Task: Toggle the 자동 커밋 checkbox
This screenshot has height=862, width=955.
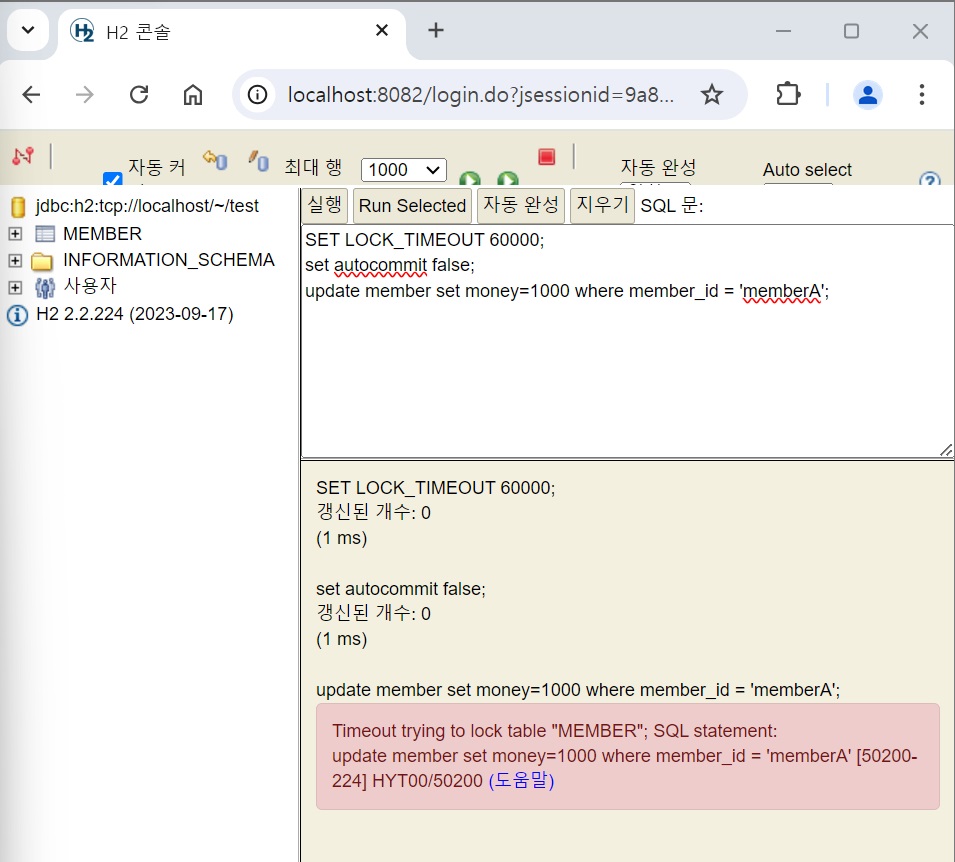Action: tap(113, 178)
